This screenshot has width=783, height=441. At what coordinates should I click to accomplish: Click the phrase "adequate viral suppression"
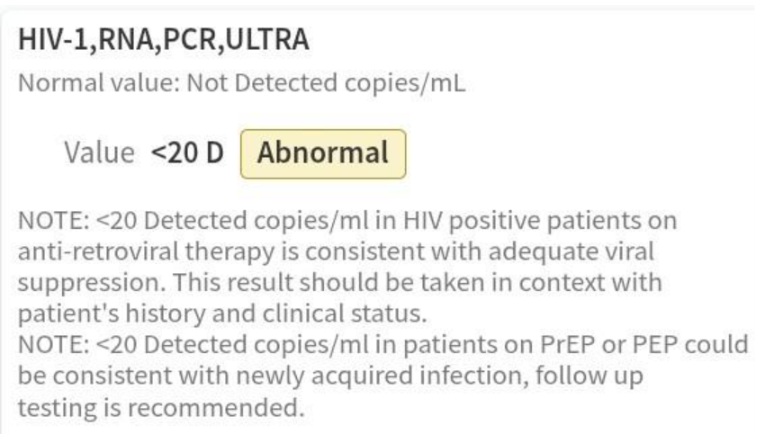[x=540, y=251]
